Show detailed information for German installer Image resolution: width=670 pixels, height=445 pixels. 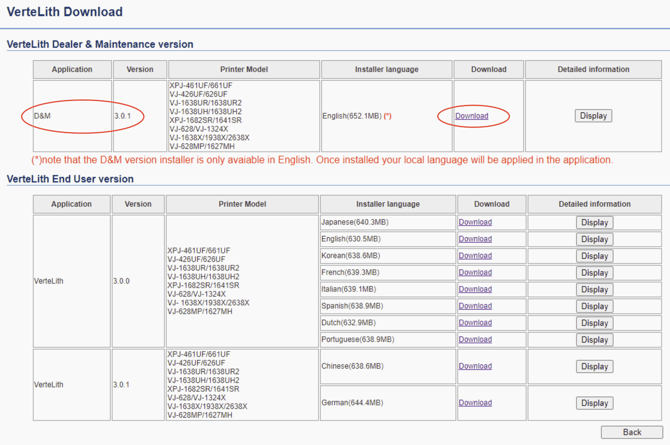tap(594, 403)
